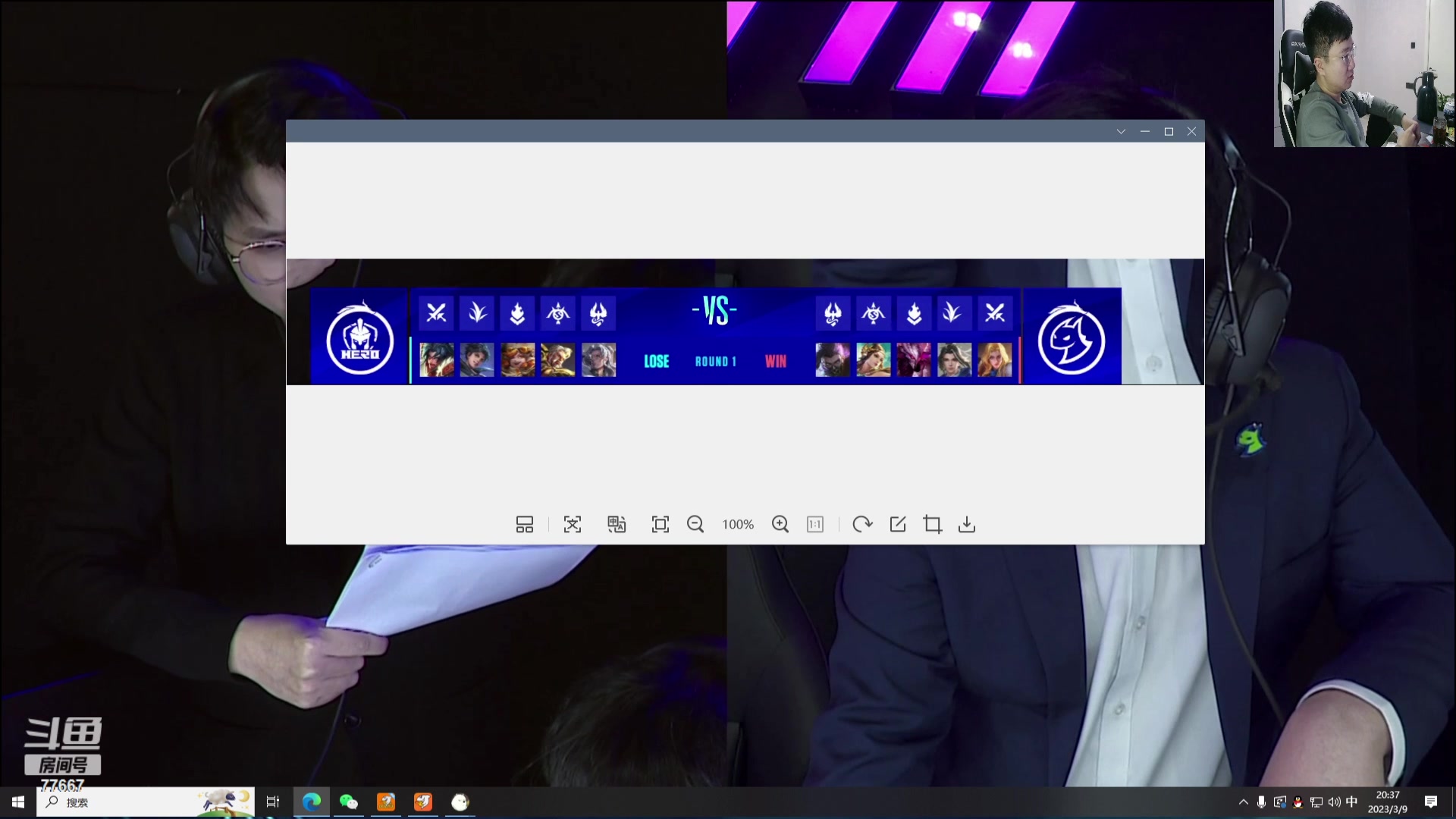Zoom out with the minus magnifier

695,525
